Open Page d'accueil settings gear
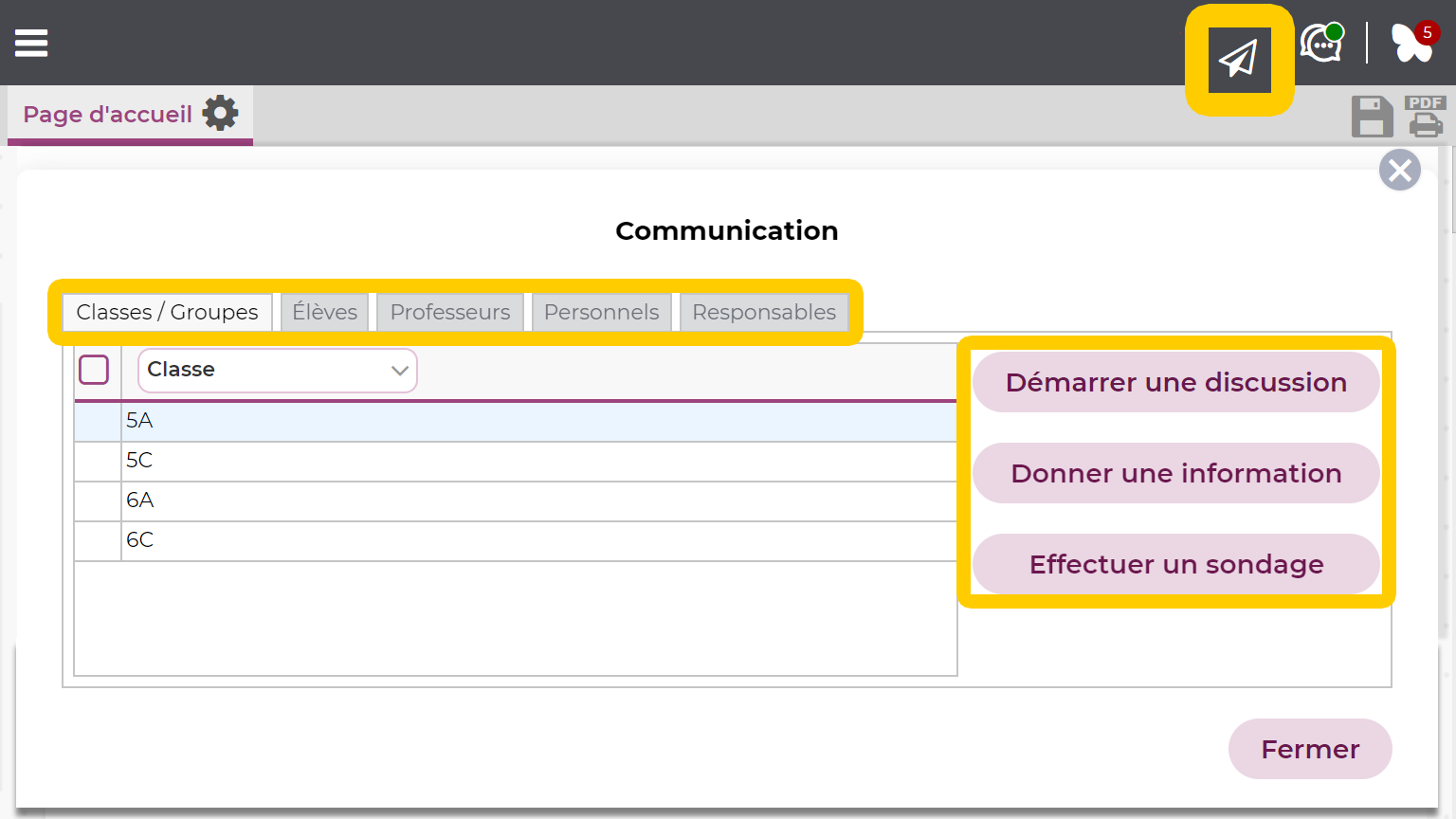The width and height of the screenshot is (1456, 819). click(x=221, y=113)
